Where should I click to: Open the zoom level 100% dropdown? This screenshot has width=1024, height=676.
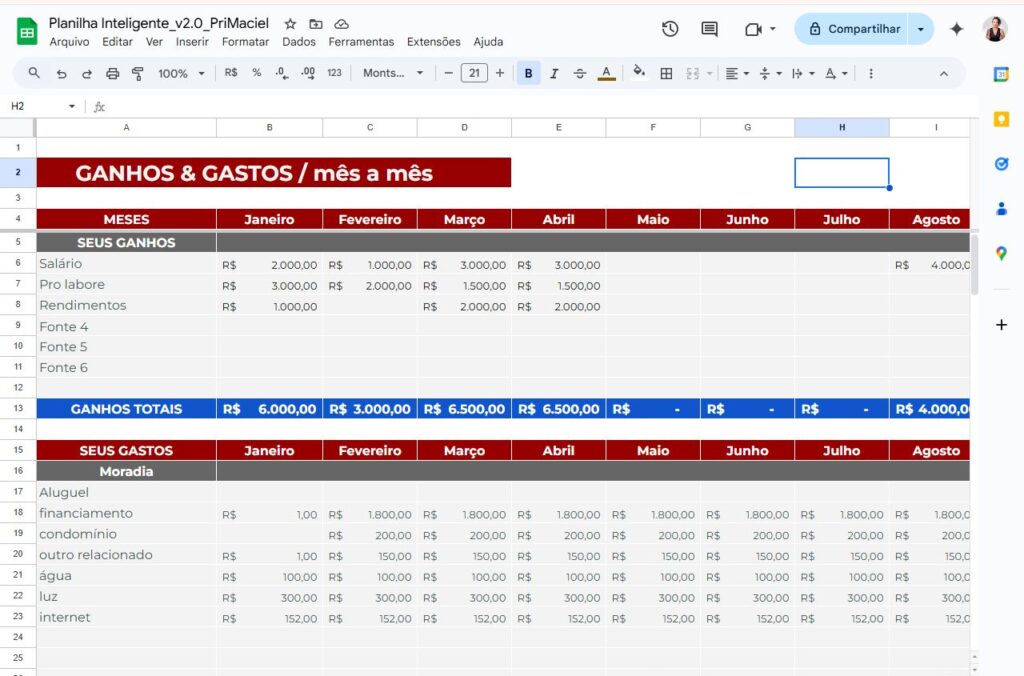coord(181,74)
